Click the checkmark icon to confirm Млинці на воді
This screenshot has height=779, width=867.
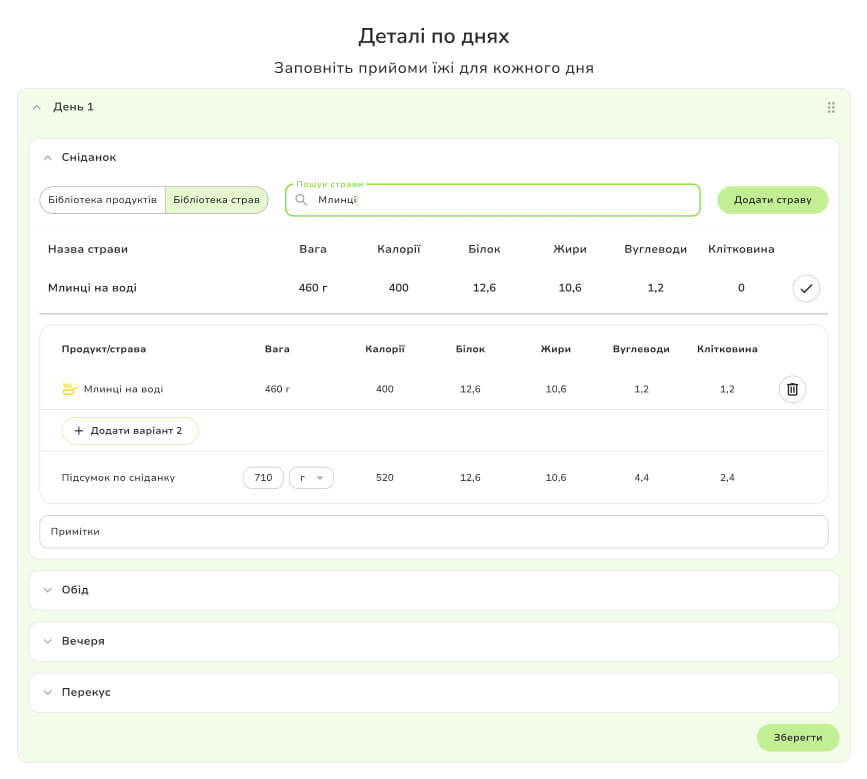point(806,289)
